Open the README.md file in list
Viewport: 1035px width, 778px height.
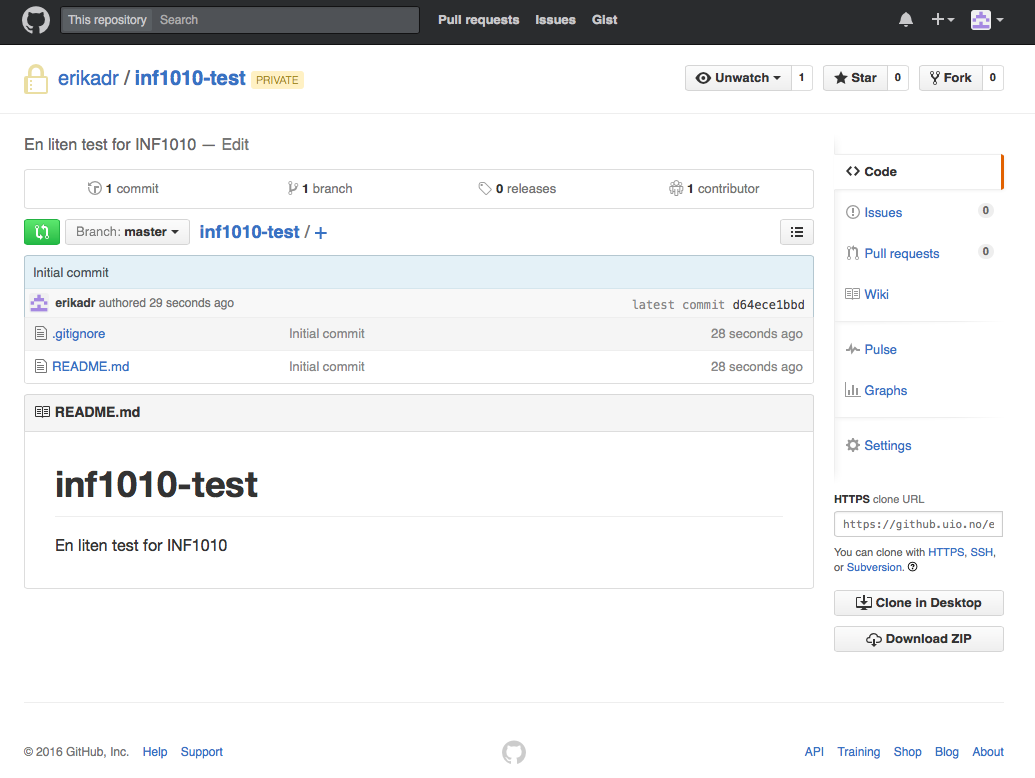tap(90, 366)
